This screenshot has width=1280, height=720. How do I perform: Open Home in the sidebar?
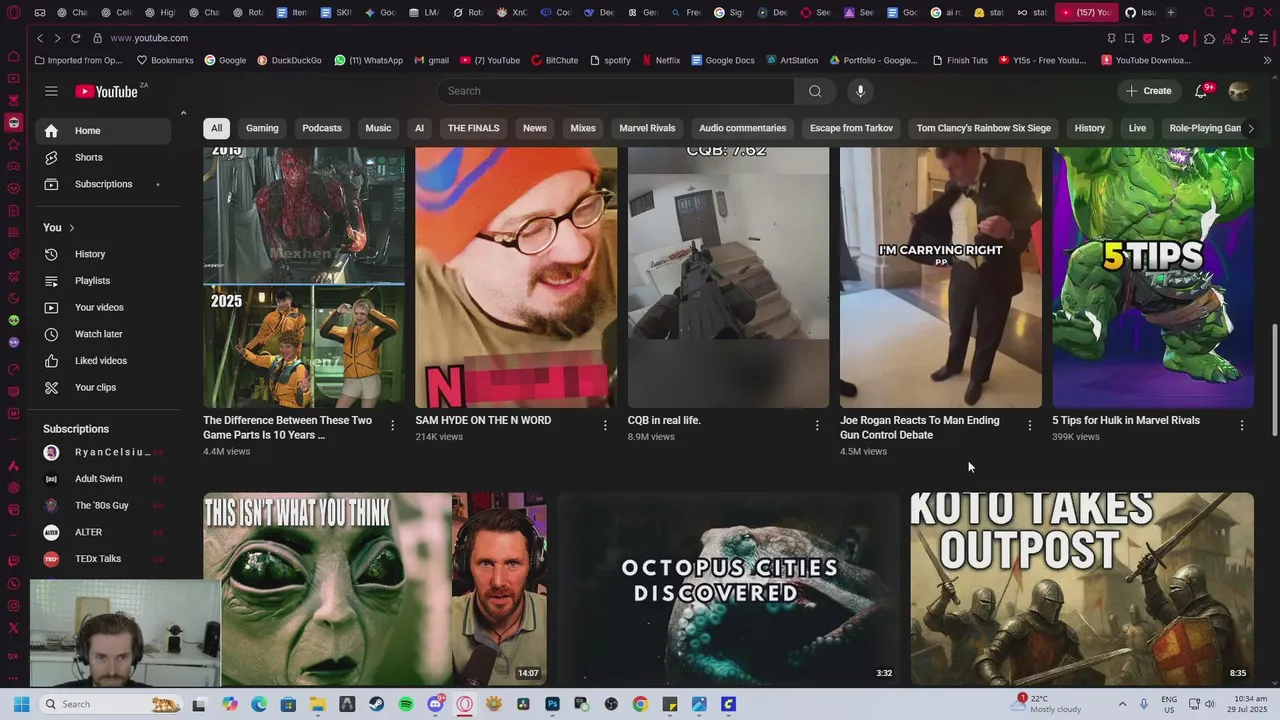click(103, 131)
